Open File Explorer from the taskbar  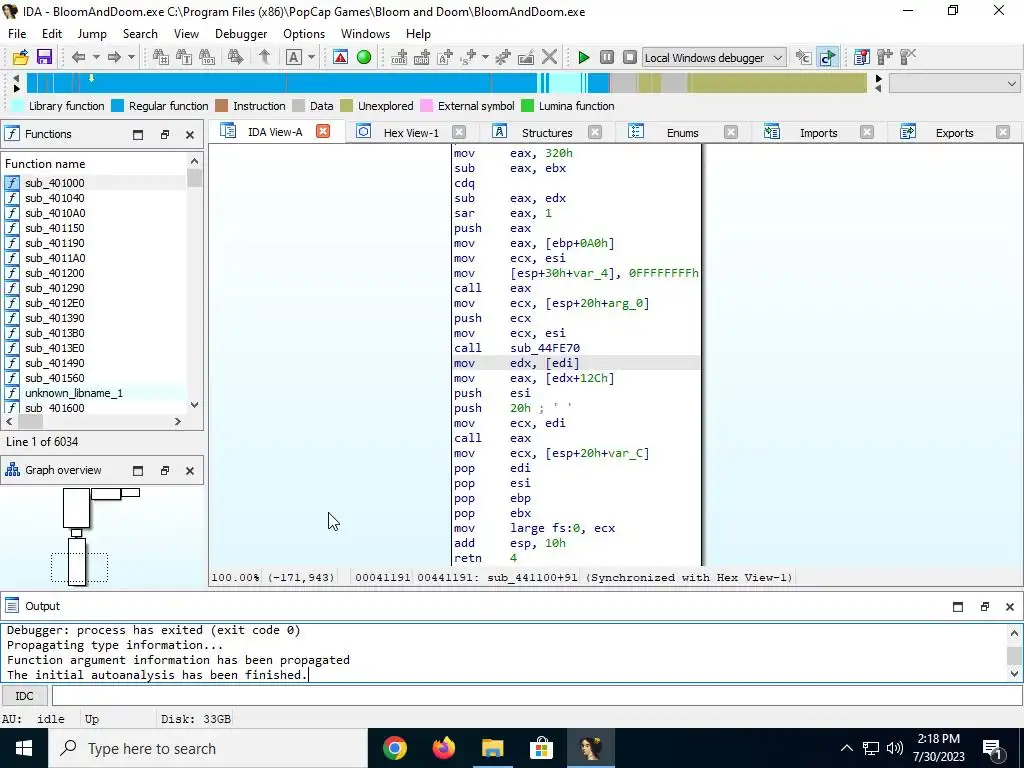click(x=493, y=748)
